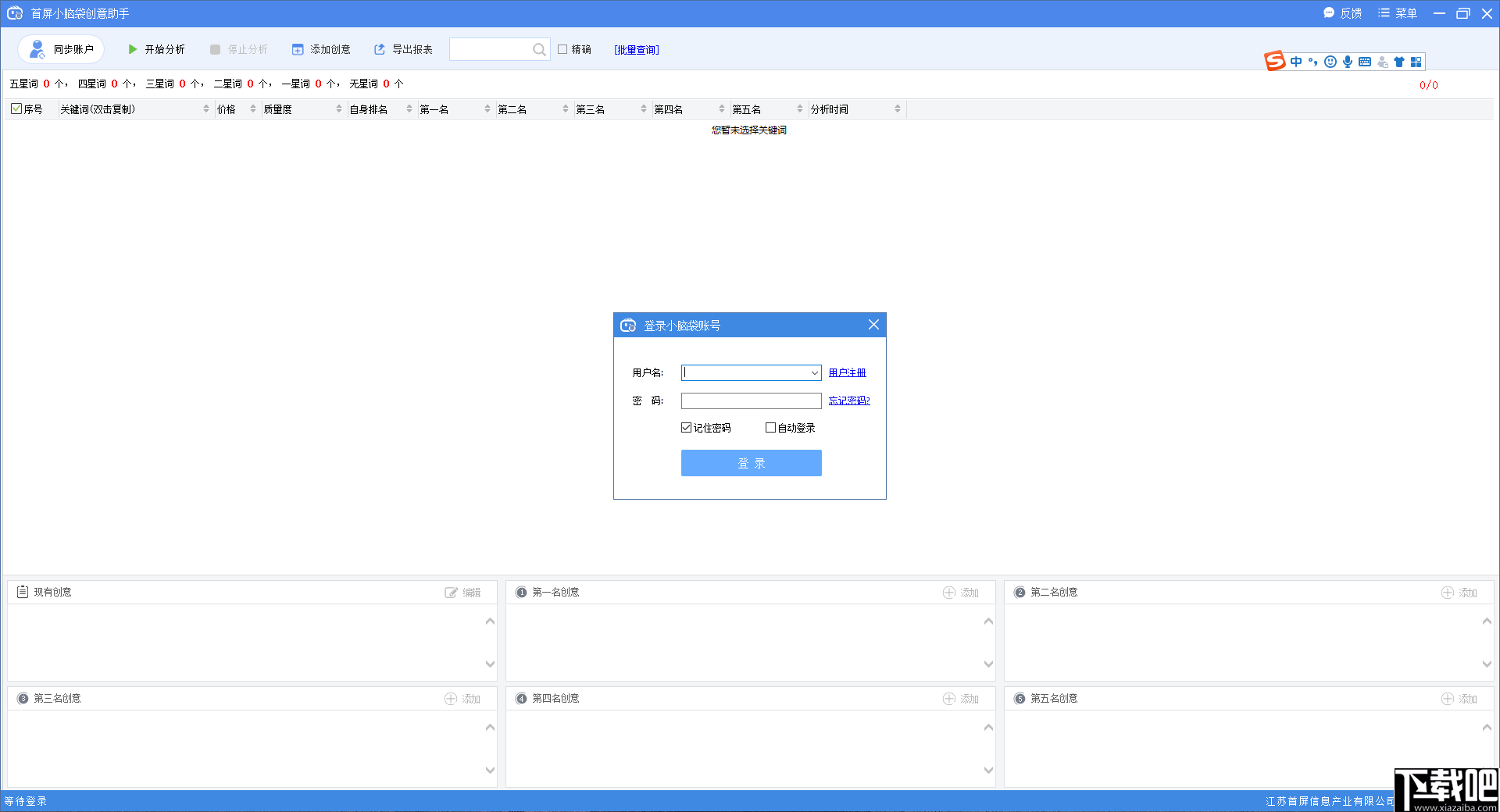This screenshot has height=812, width=1500.
Task: Enable 自动登录 in login dialog
Action: click(771, 427)
